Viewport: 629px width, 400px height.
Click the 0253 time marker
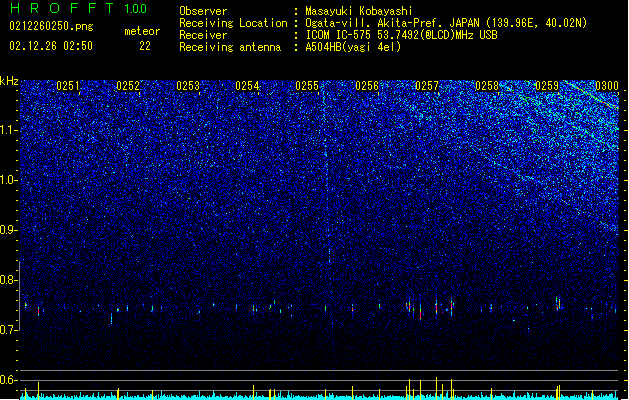point(188,86)
